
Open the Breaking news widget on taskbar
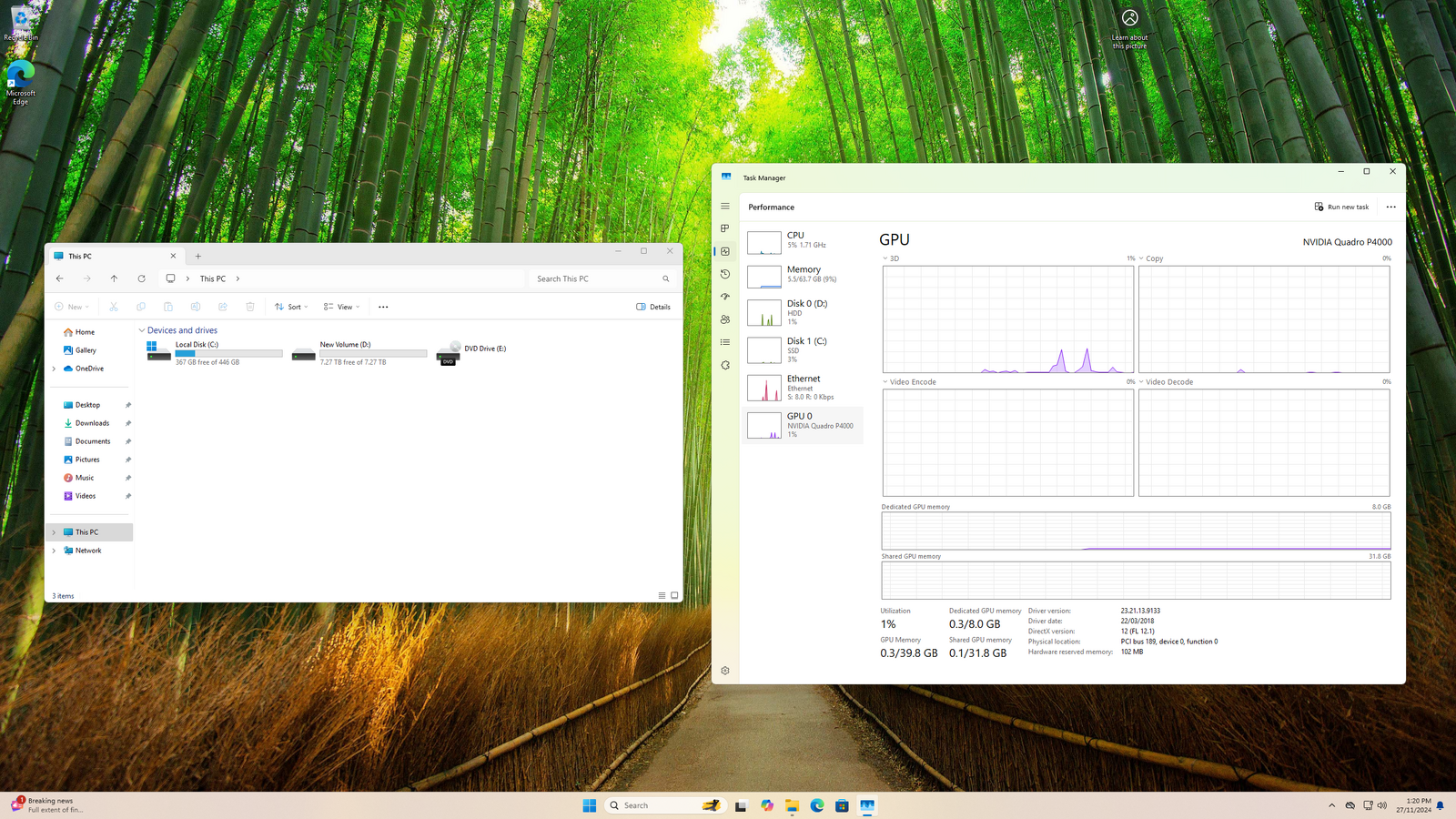pyautogui.click(x=47, y=805)
